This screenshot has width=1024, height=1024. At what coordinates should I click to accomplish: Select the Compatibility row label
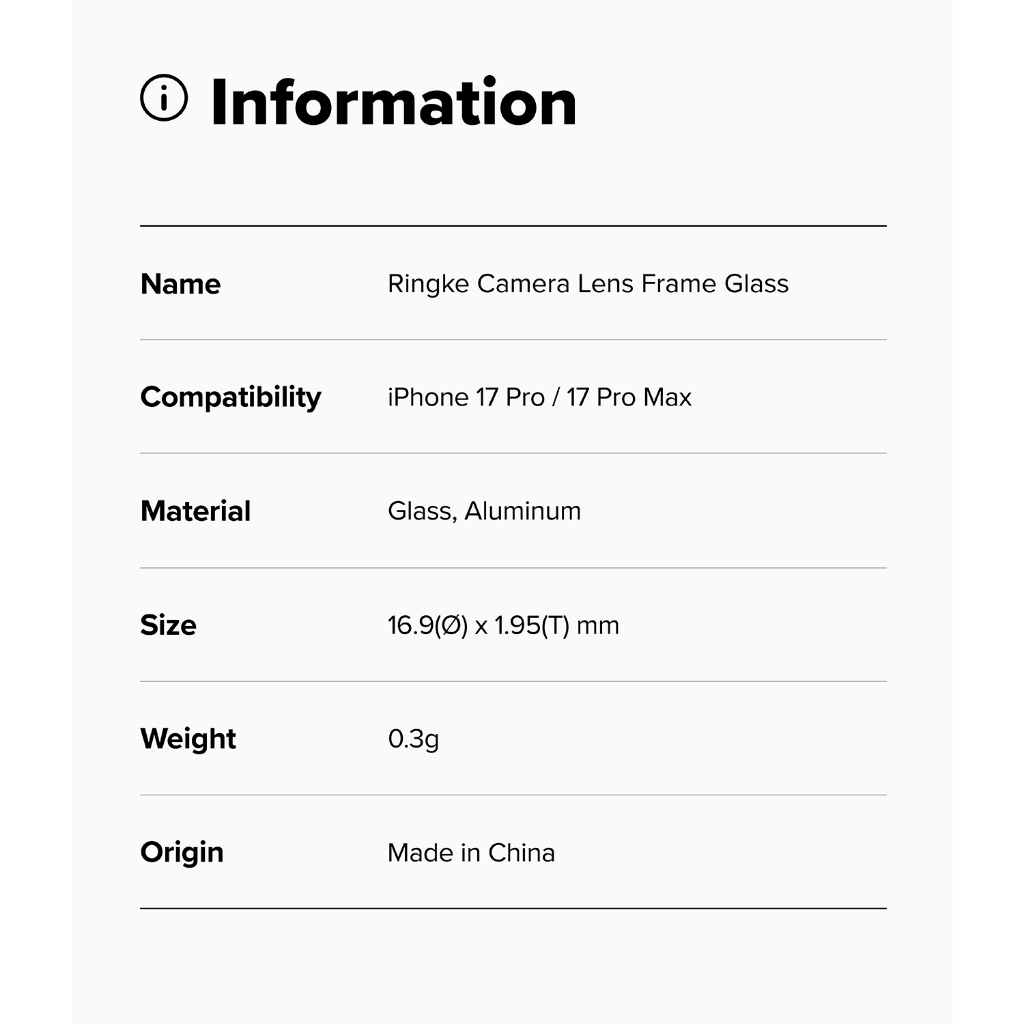[230, 397]
